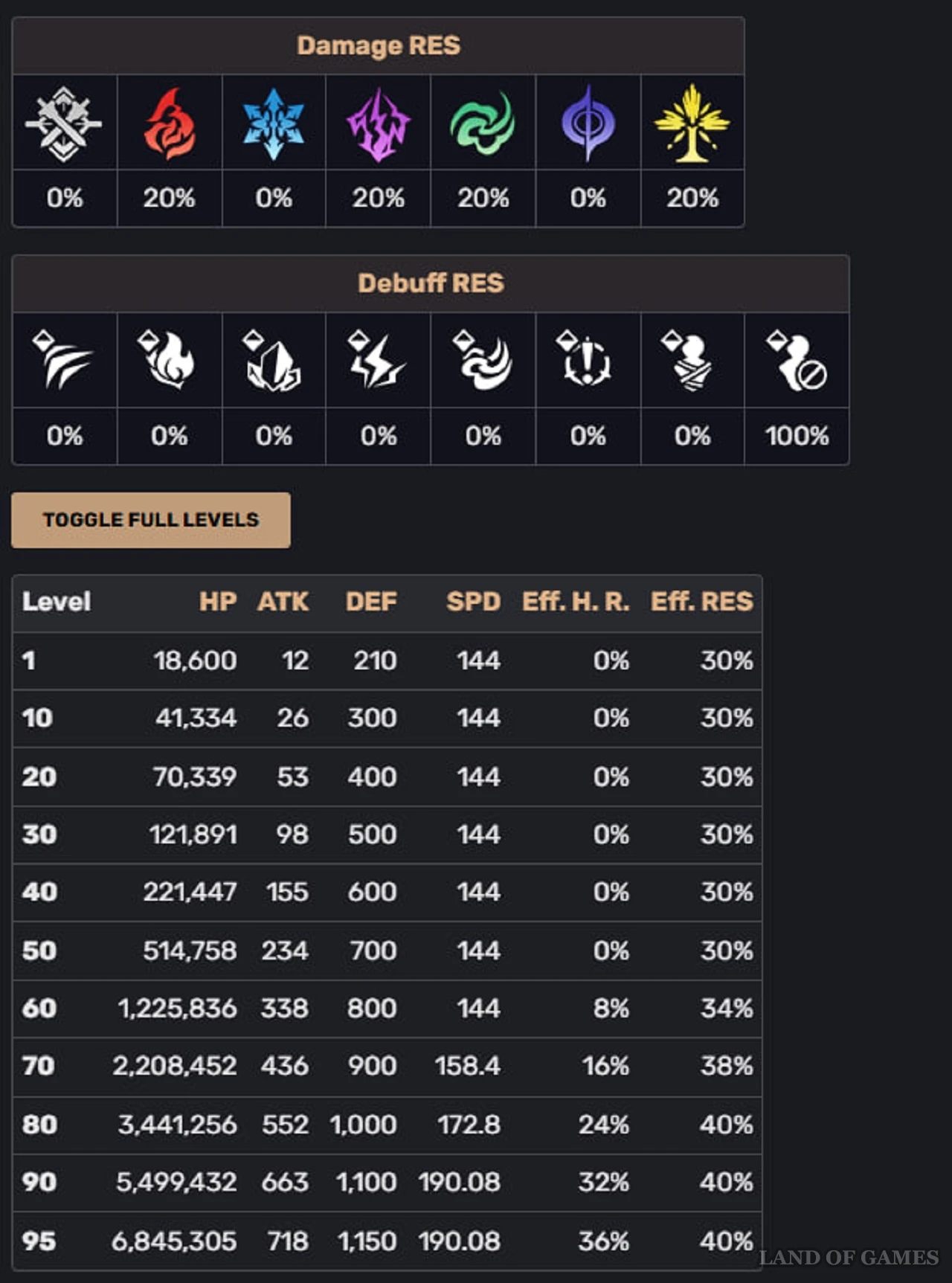Select the green Wind damage icon
Image resolution: width=952 pixels, height=1283 pixels.
[483, 123]
